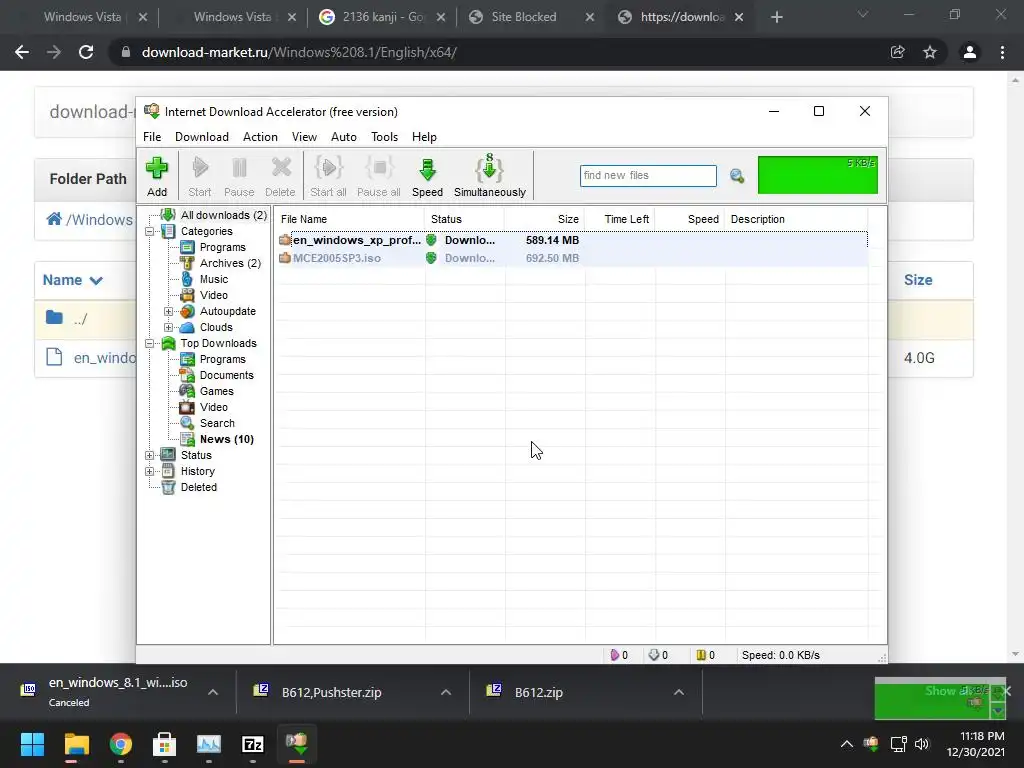Open the Windows Start menu
The height and width of the screenshot is (768, 1024).
pyautogui.click(x=32, y=744)
